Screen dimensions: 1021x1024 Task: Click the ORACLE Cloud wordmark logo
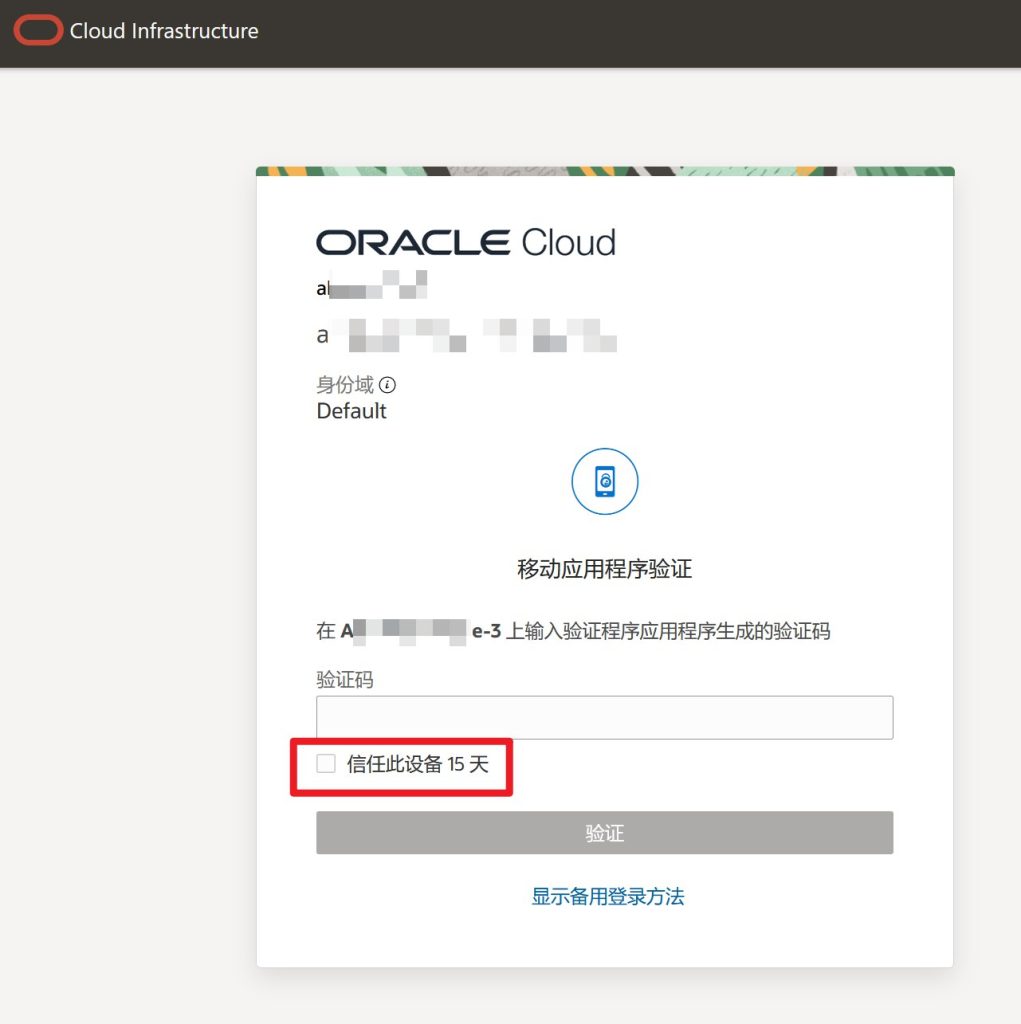pos(465,242)
